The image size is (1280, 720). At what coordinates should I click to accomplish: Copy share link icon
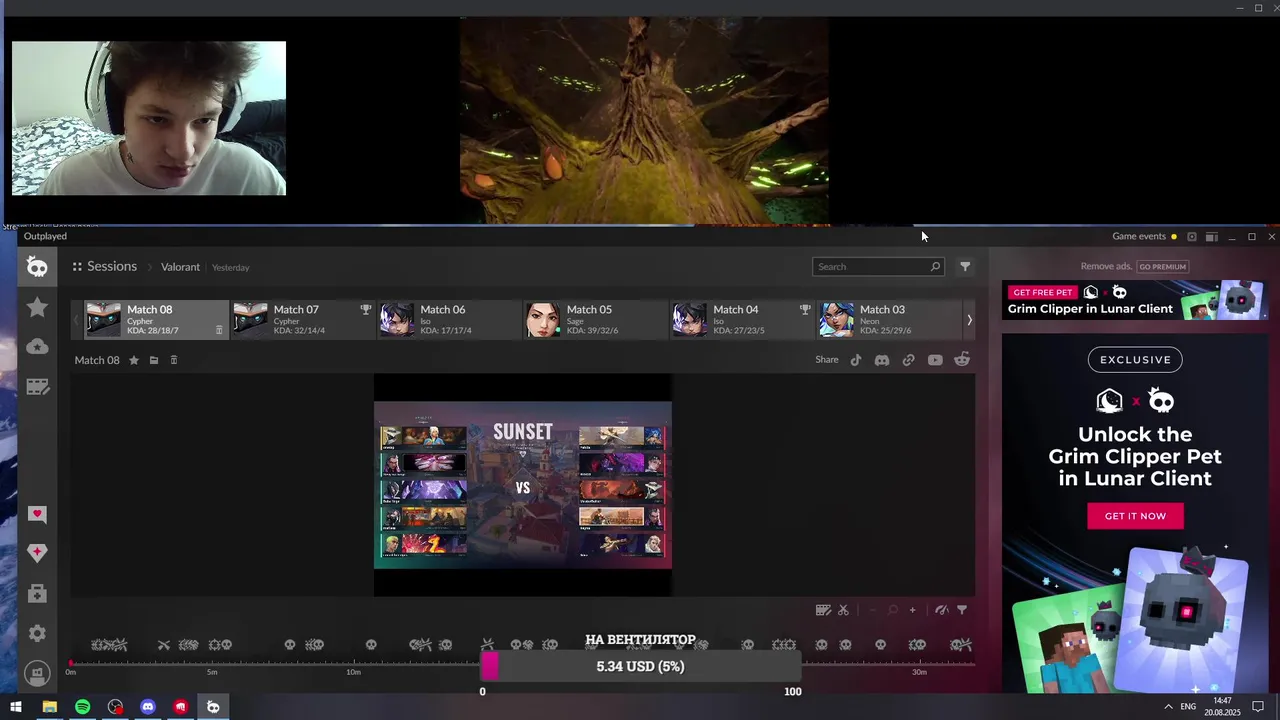point(908,360)
